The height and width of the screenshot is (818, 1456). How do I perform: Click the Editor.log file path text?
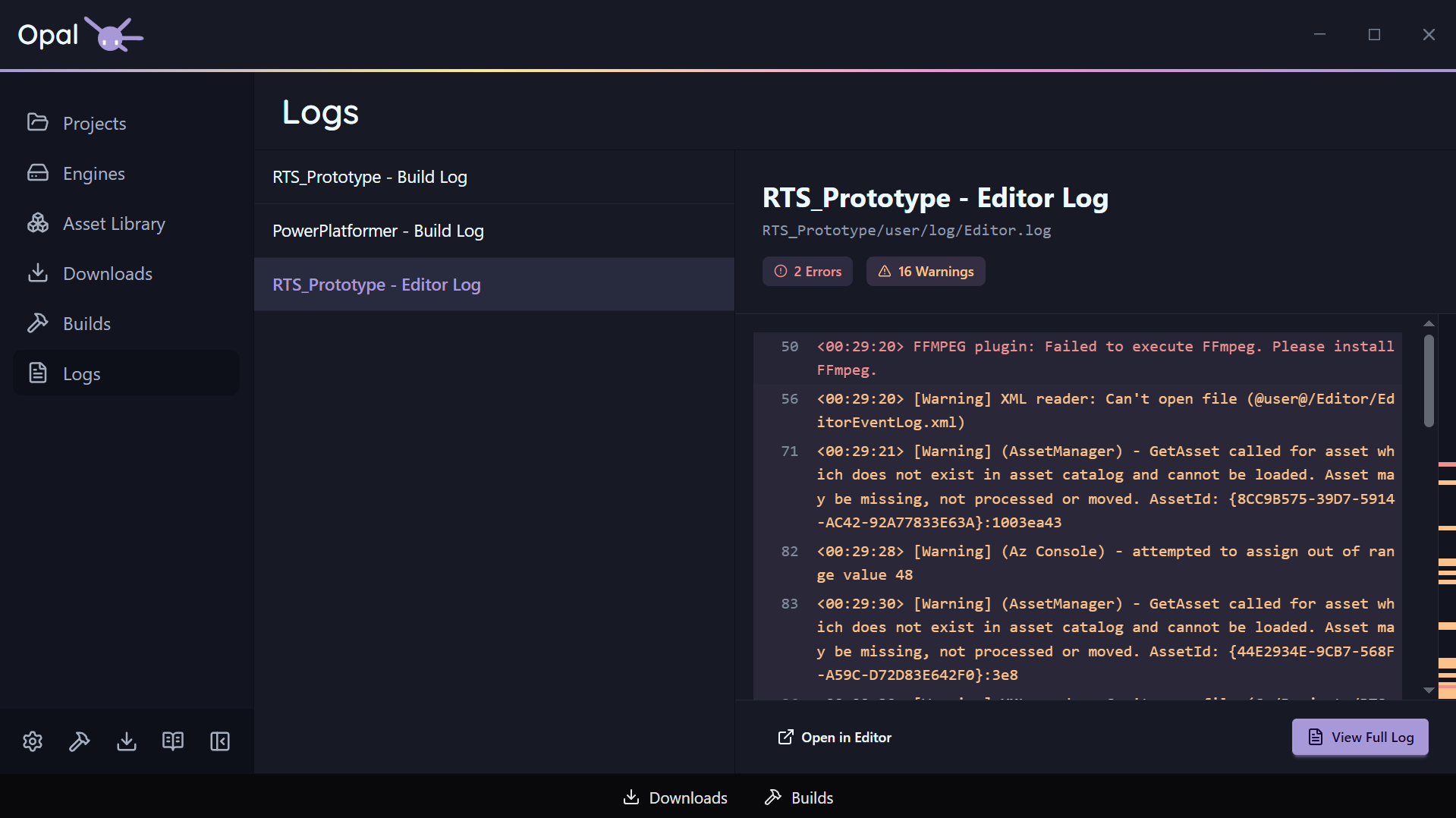907,230
